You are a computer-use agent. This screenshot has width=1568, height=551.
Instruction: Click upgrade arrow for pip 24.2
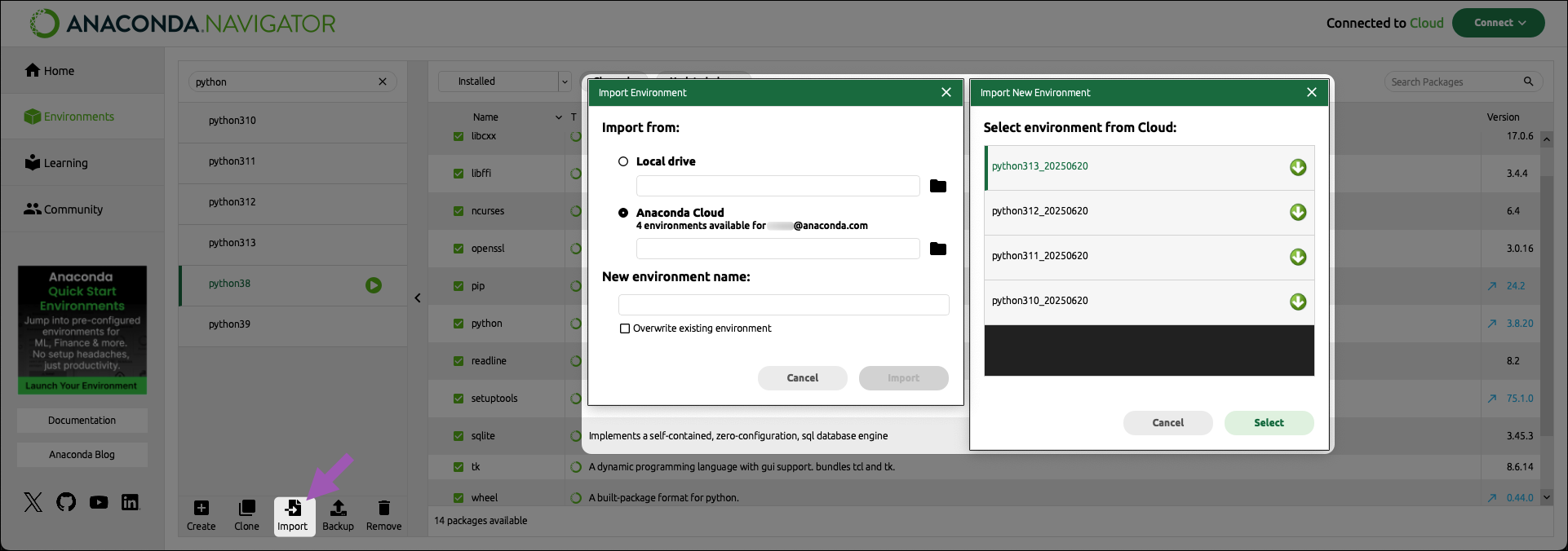coord(1492,286)
